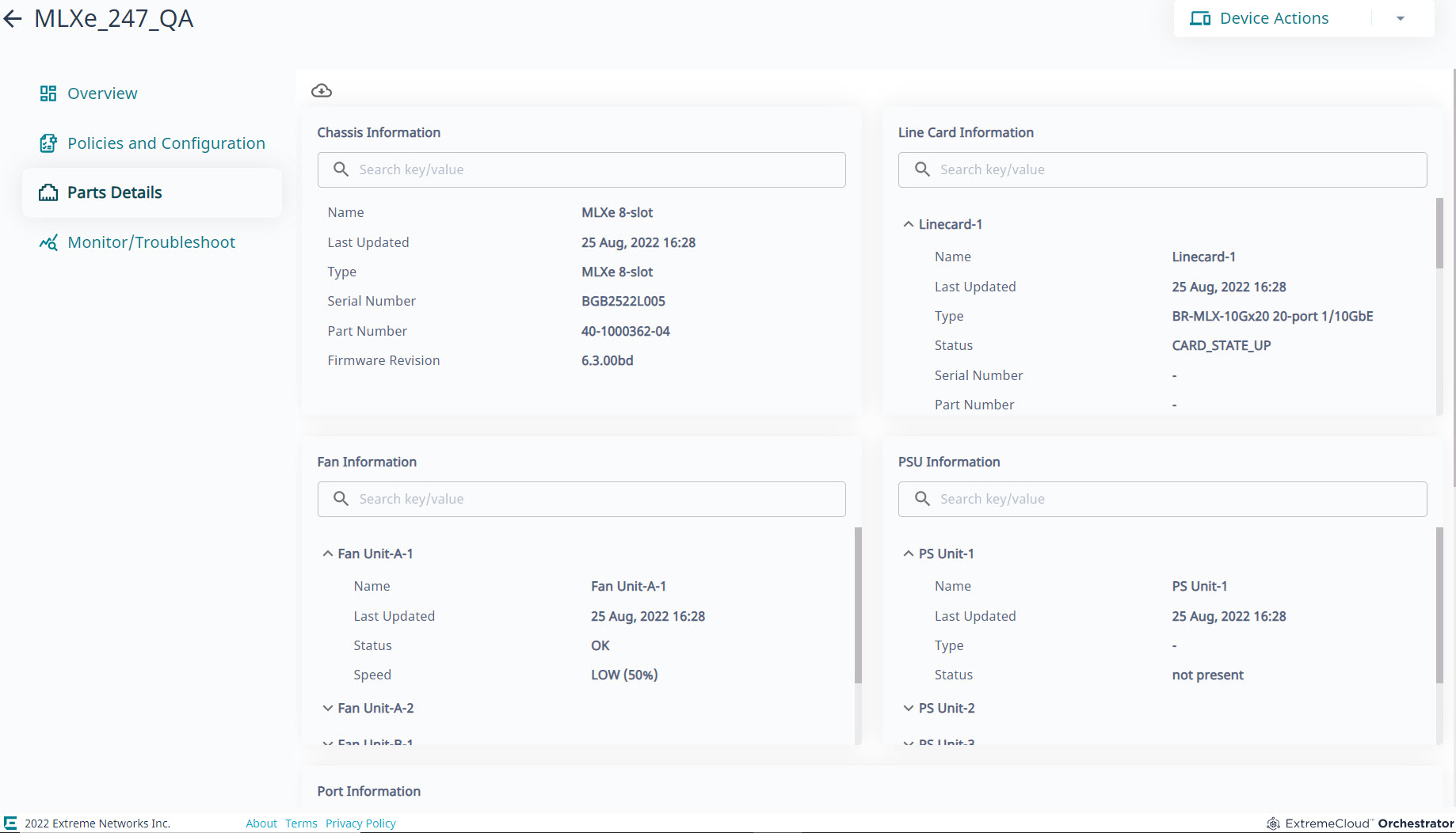Image resolution: width=1456 pixels, height=833 pixels.
Task: Open the Terms link in footer
Action: [x=301, y=823]
